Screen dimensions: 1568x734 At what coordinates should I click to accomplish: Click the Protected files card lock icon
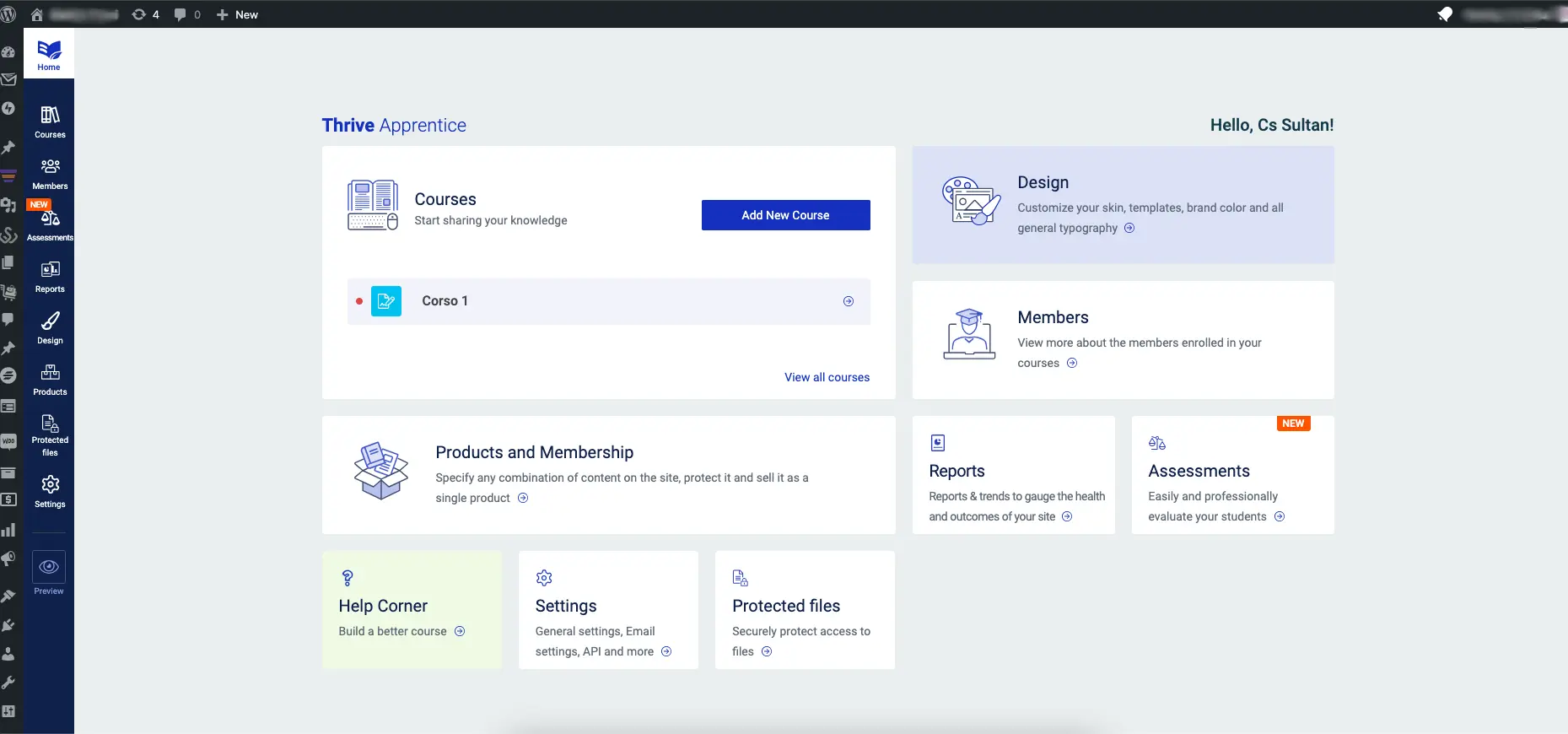pos(741,578)
